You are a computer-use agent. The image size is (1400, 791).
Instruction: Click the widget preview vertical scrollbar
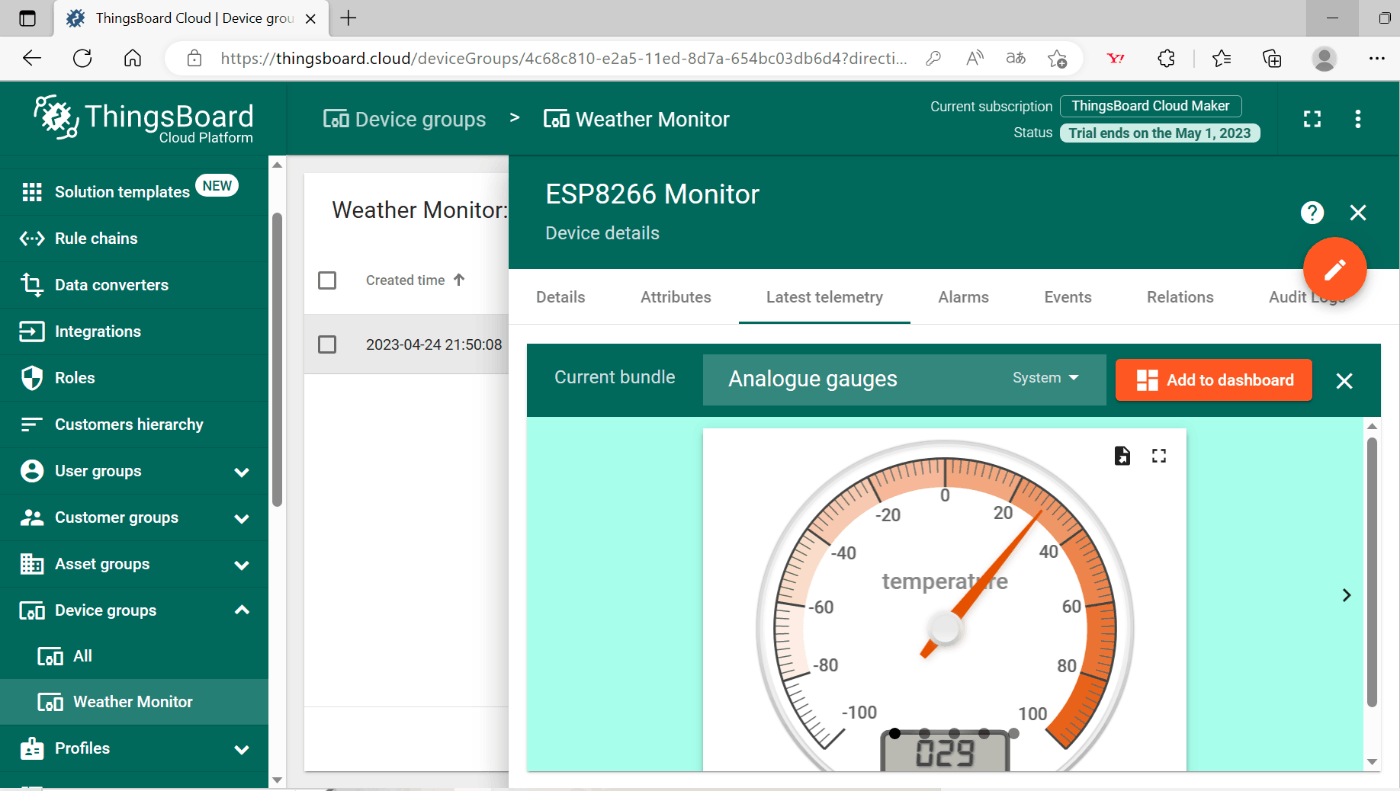(x=1372, y=572)
